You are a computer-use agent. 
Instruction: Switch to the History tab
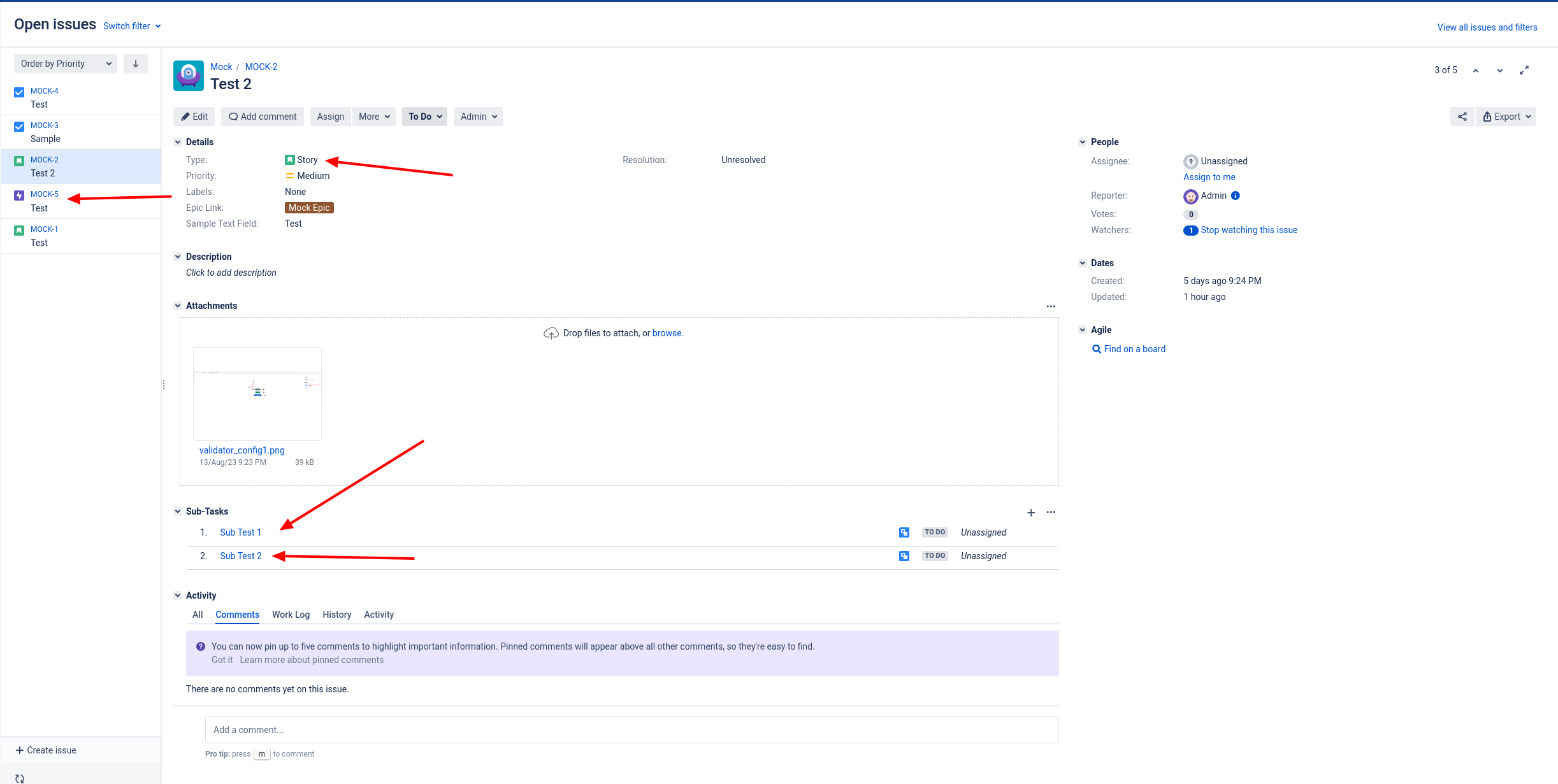click(336, 615)
